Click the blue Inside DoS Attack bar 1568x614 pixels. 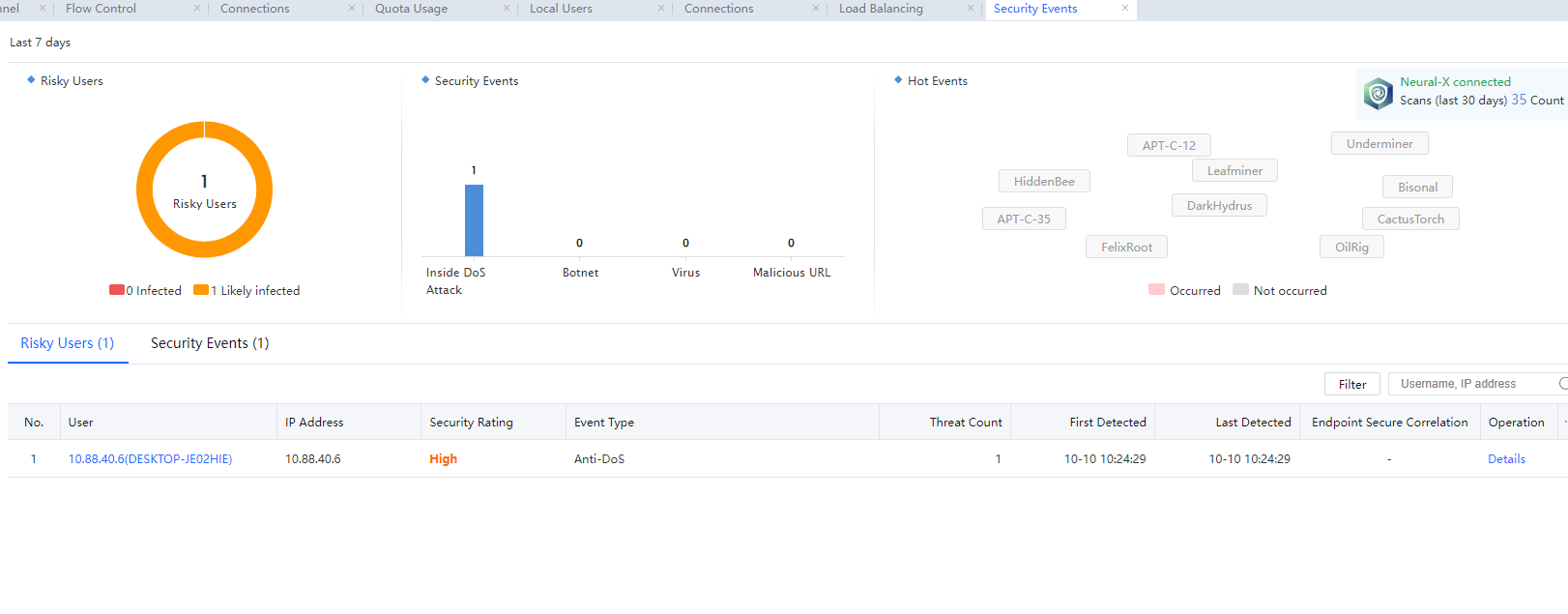[x=474, y=220]
